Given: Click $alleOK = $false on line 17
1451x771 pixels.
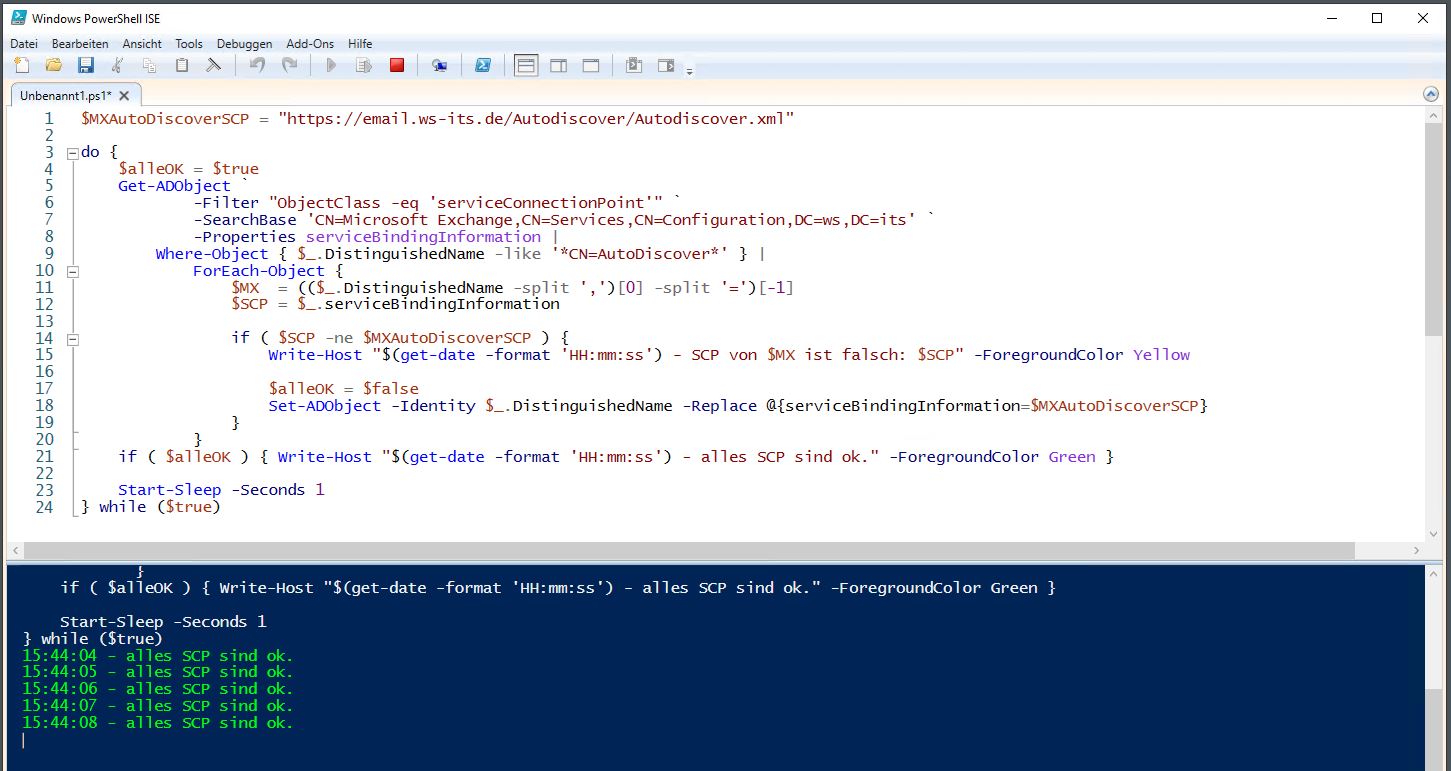Looking at the screenshot, I should click(343, 389).
